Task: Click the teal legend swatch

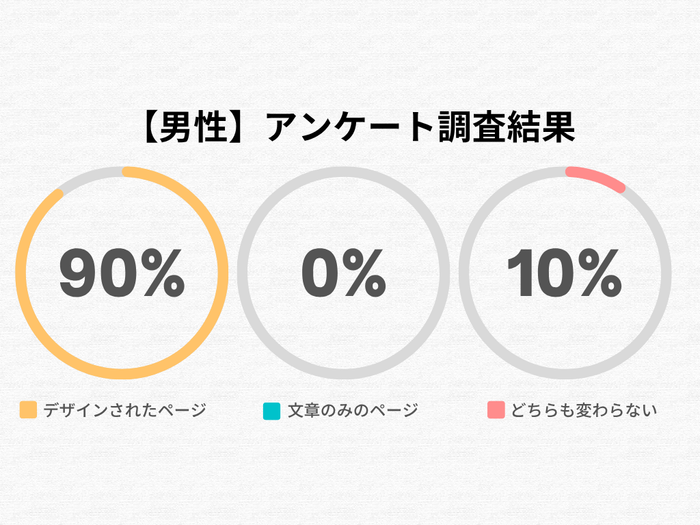Action: 270,410
